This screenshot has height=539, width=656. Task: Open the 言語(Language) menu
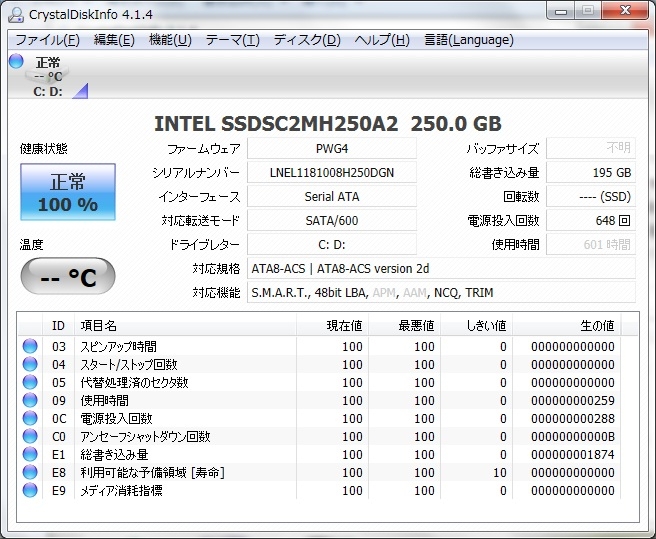(468, 40)
